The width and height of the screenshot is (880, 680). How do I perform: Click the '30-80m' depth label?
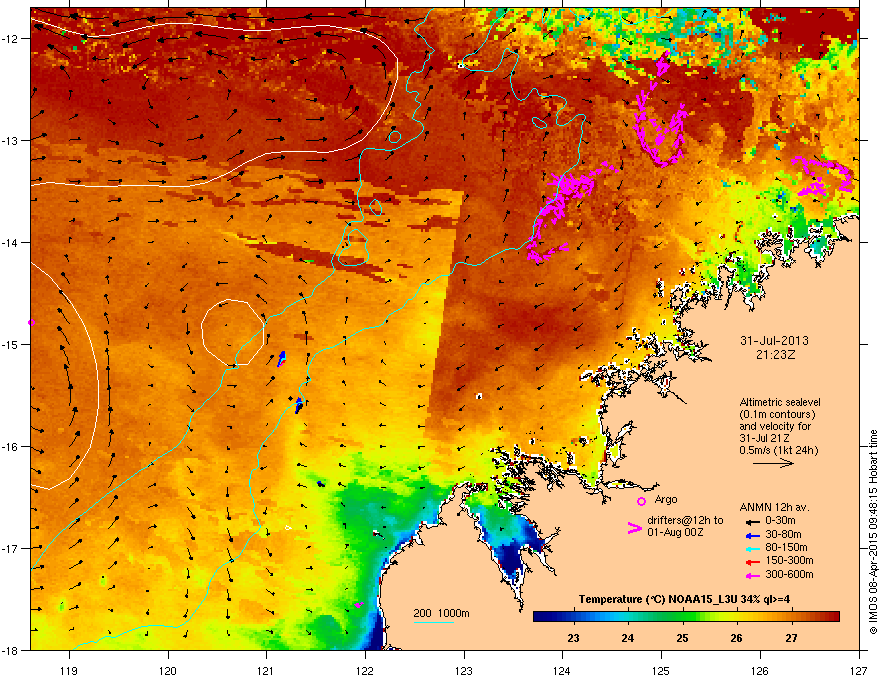[x=783, y=535]
